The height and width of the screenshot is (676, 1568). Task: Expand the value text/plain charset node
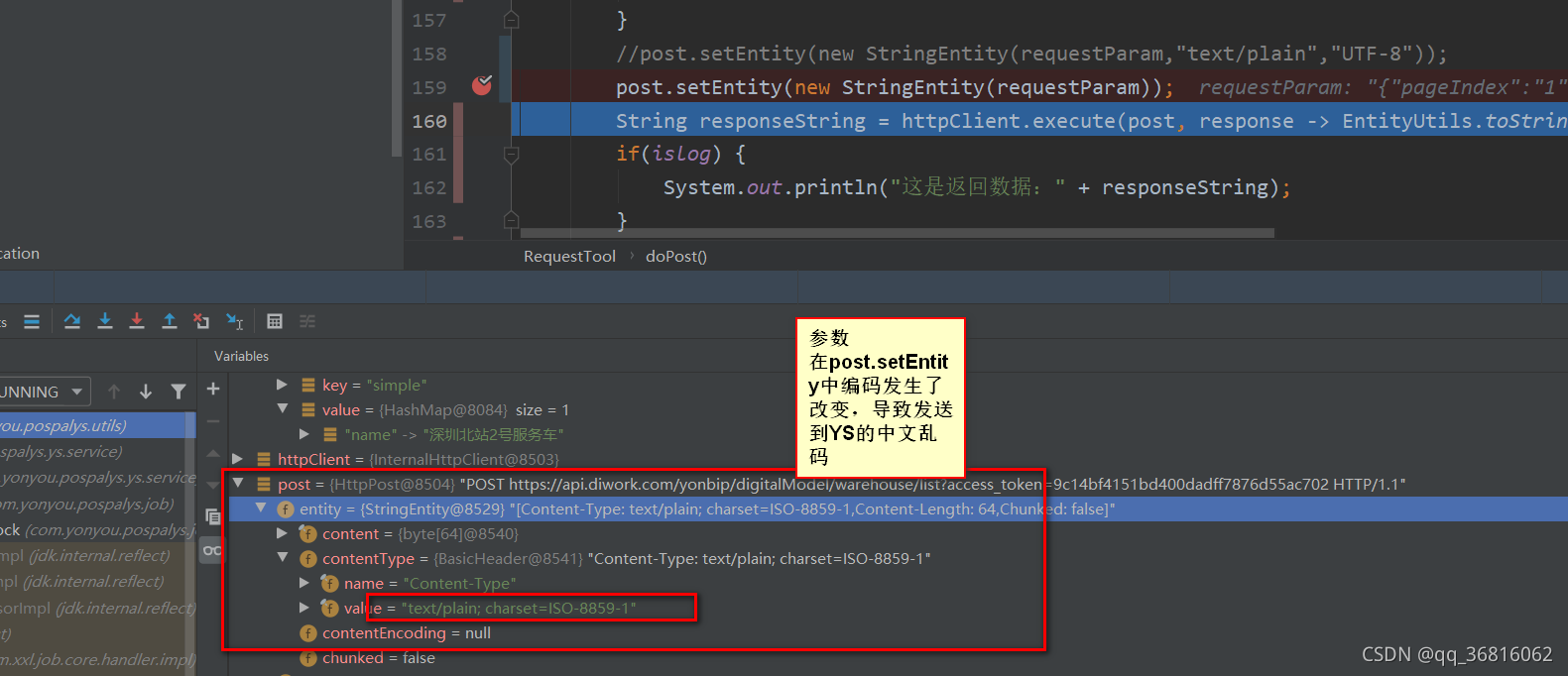click(x=304, y=608)
